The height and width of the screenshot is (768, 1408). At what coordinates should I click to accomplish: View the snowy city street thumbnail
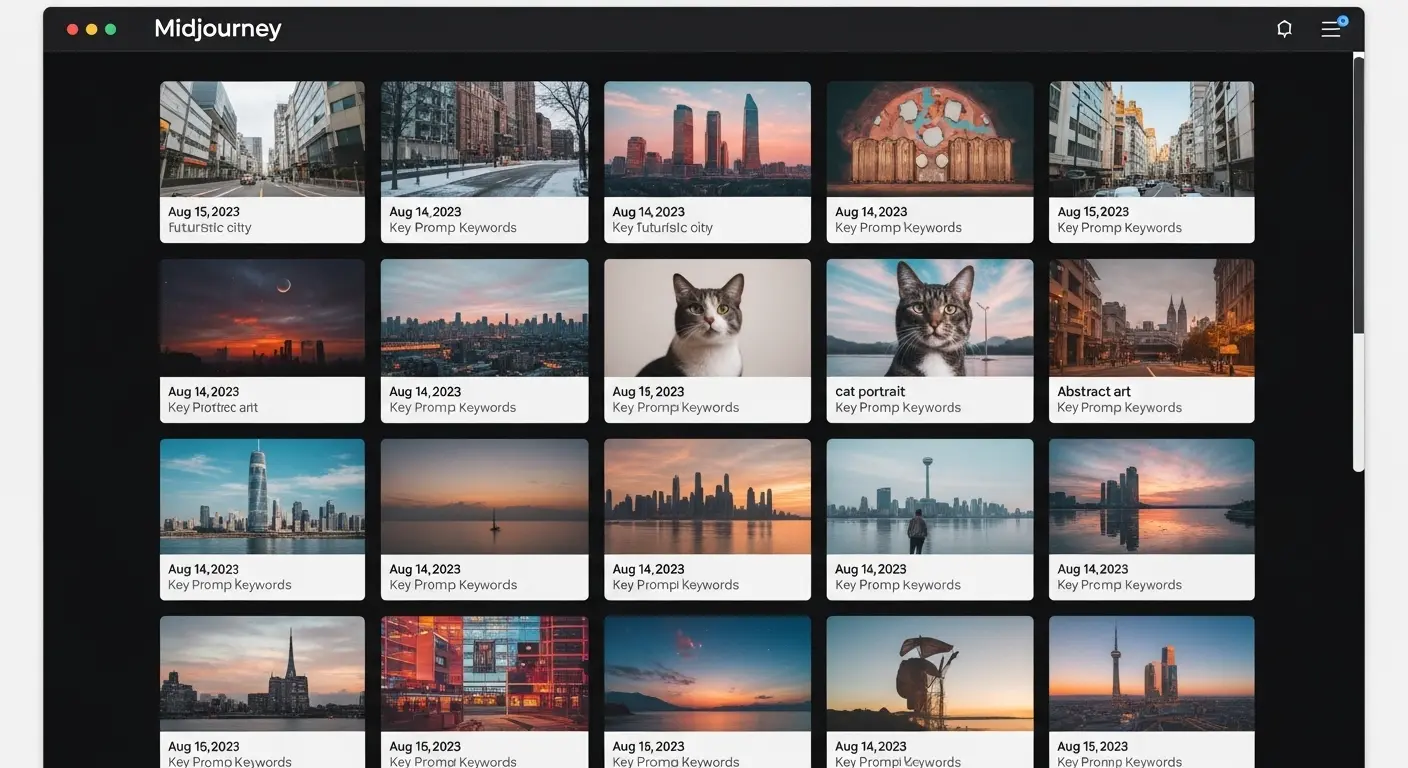(484, 139)
